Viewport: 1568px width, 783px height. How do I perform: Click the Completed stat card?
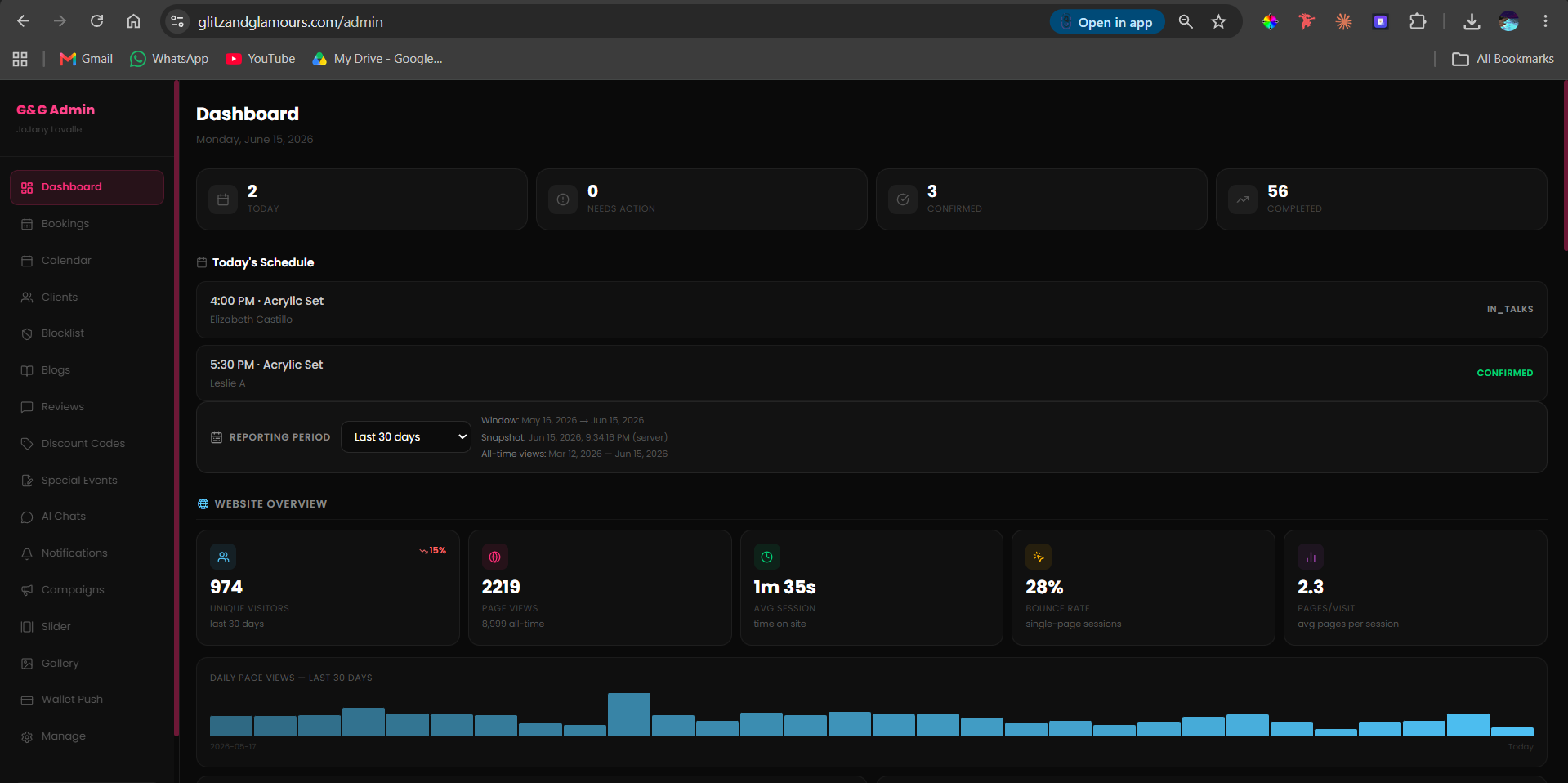coord(1382,199)
